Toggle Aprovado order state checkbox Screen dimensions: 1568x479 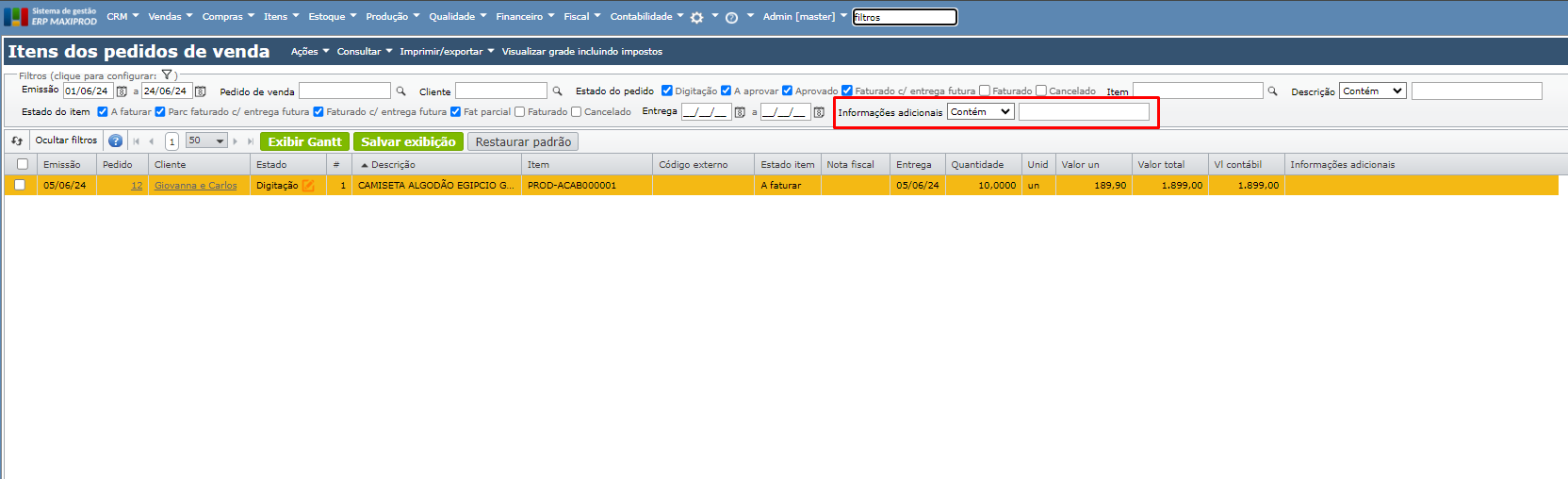[787, 91]
